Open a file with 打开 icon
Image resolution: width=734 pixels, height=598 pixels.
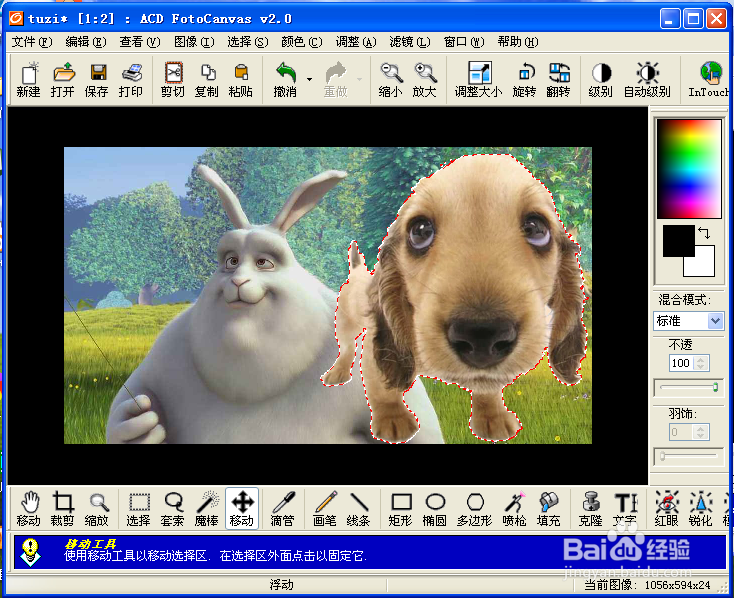[x=63, y=79]
